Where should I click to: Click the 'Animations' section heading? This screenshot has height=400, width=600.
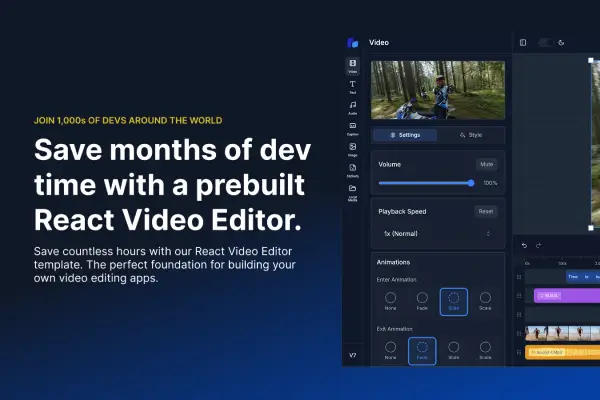coord(393,262)
